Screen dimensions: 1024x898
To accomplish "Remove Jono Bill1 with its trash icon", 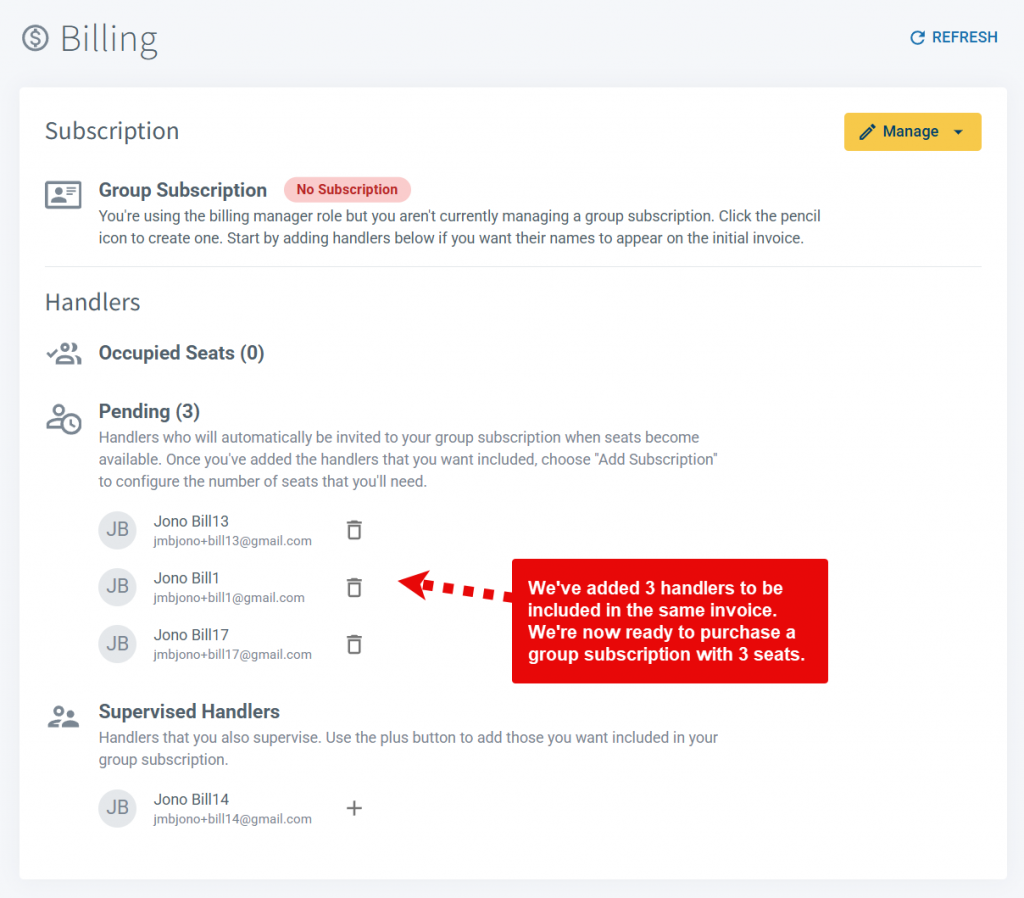I will coord(354,587).
